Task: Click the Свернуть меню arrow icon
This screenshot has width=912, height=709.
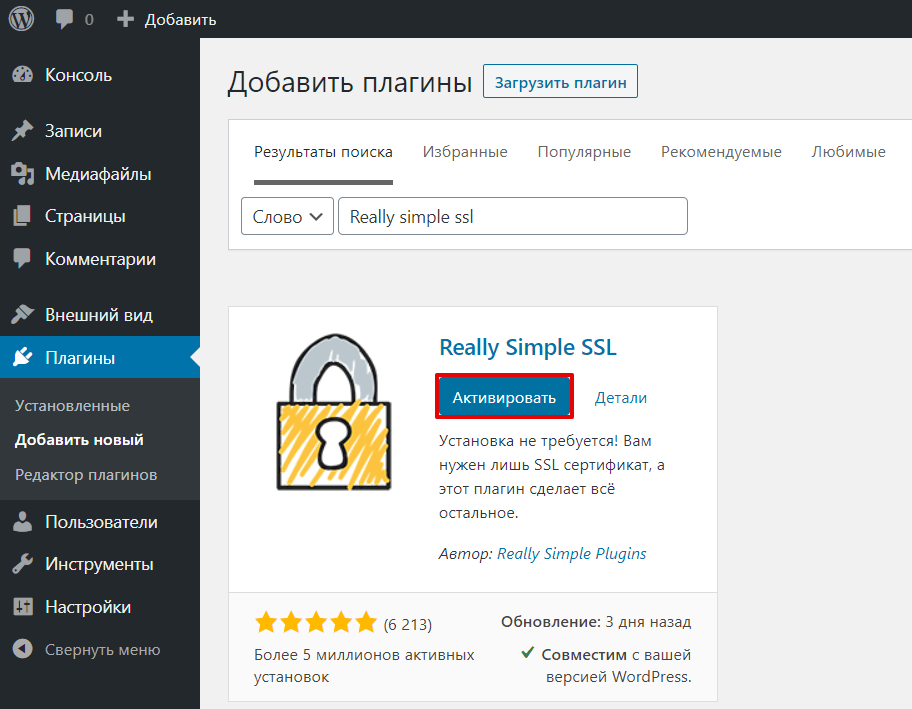Action: click(23, 649)
